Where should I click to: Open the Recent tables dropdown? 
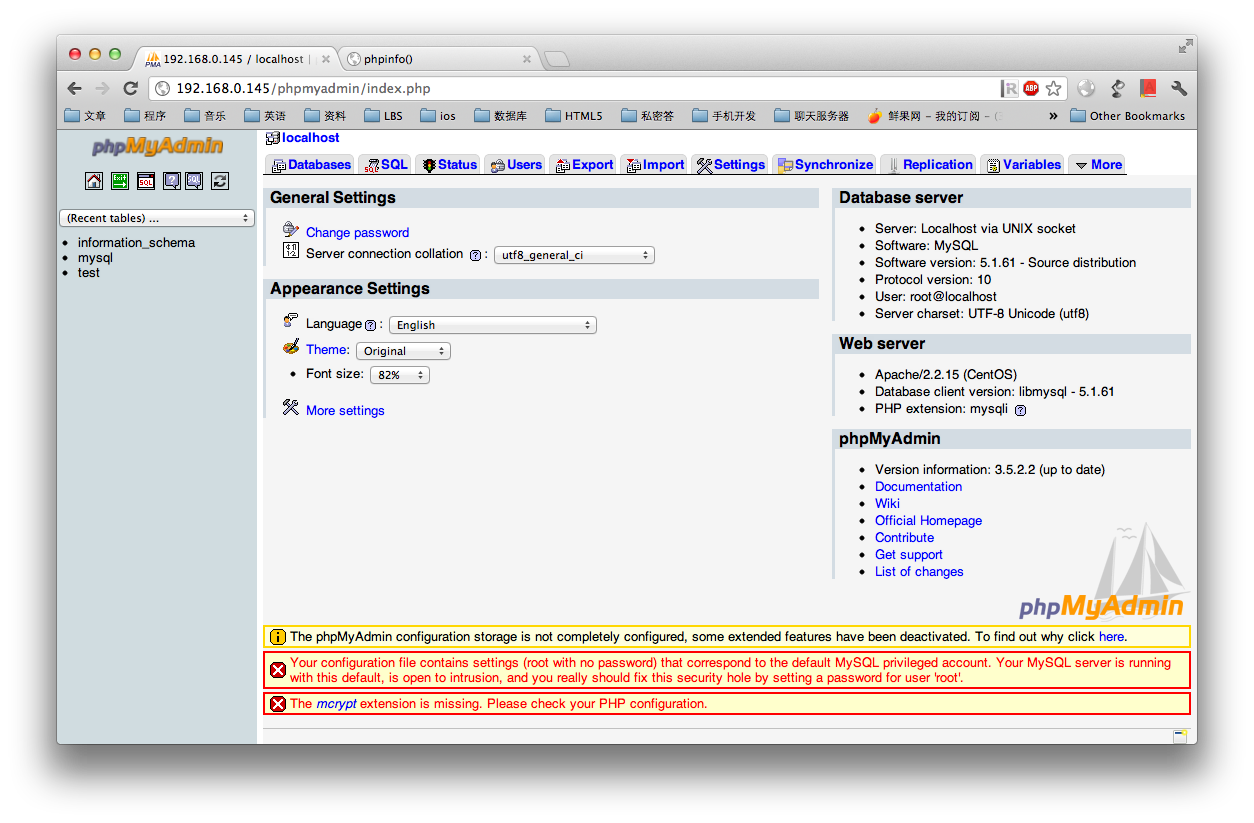(157, 218)
